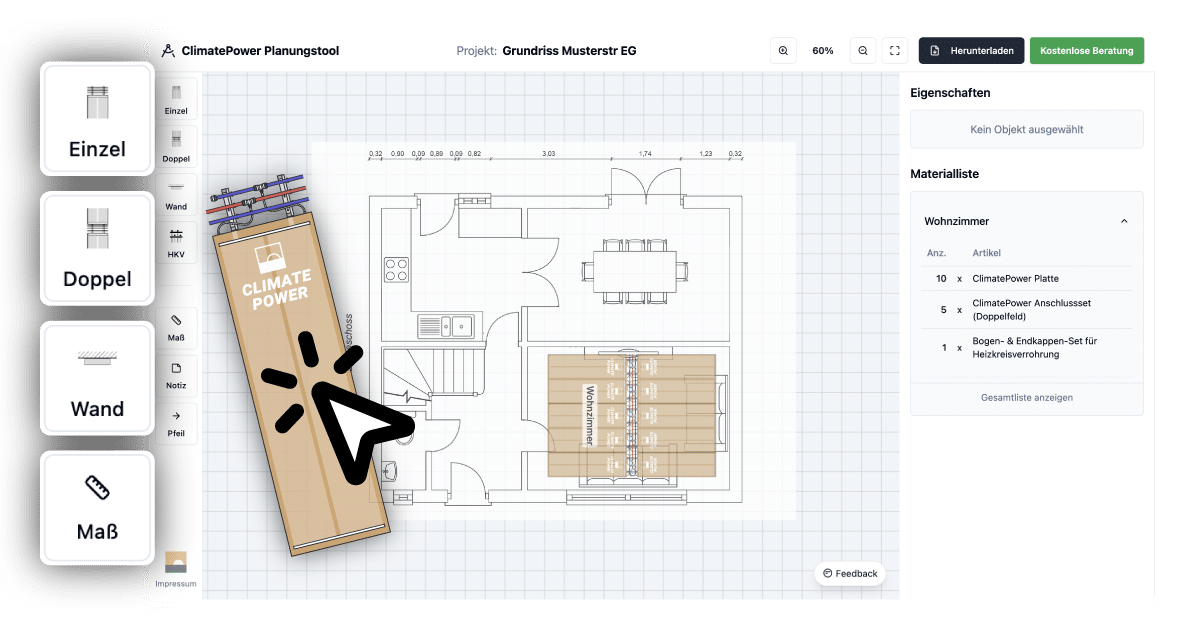The image size is (1201, 631).
Task: Show Gesamtliste anzeigen full list
Action: pos(1026,398)
